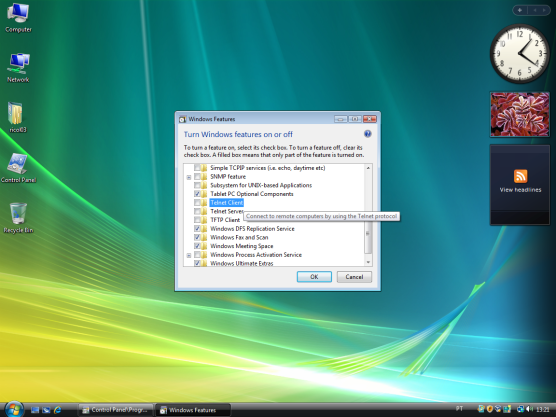The height and width of the screenshot is (417, 556).
Task: Select Tablet PC Optional Components text
Action: click(x=252, y=194)
